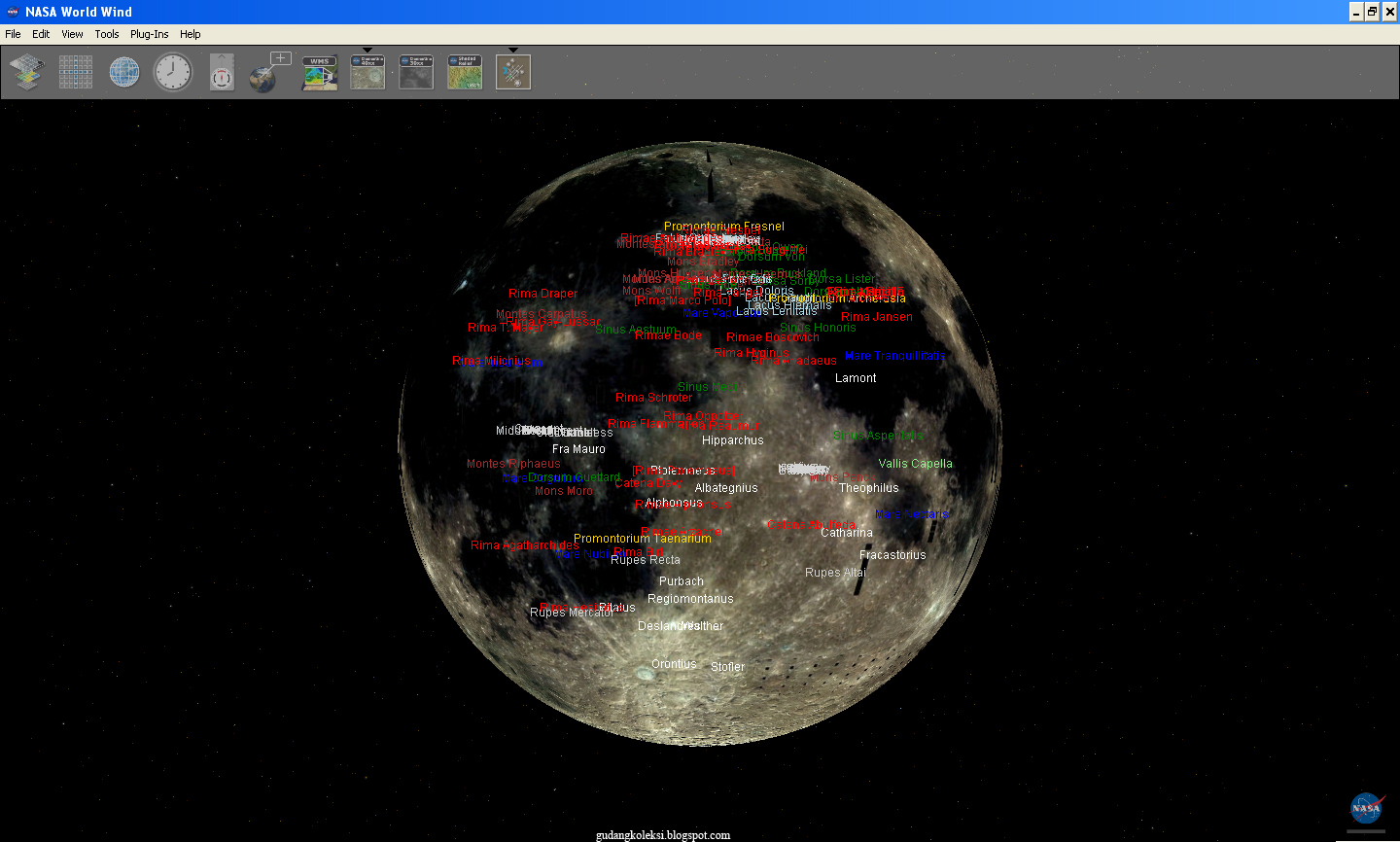Image resolution: width=1400 pixels, height=842 pixels.
Task: Restore down the World Wind window
Action: pos(1372,12)
